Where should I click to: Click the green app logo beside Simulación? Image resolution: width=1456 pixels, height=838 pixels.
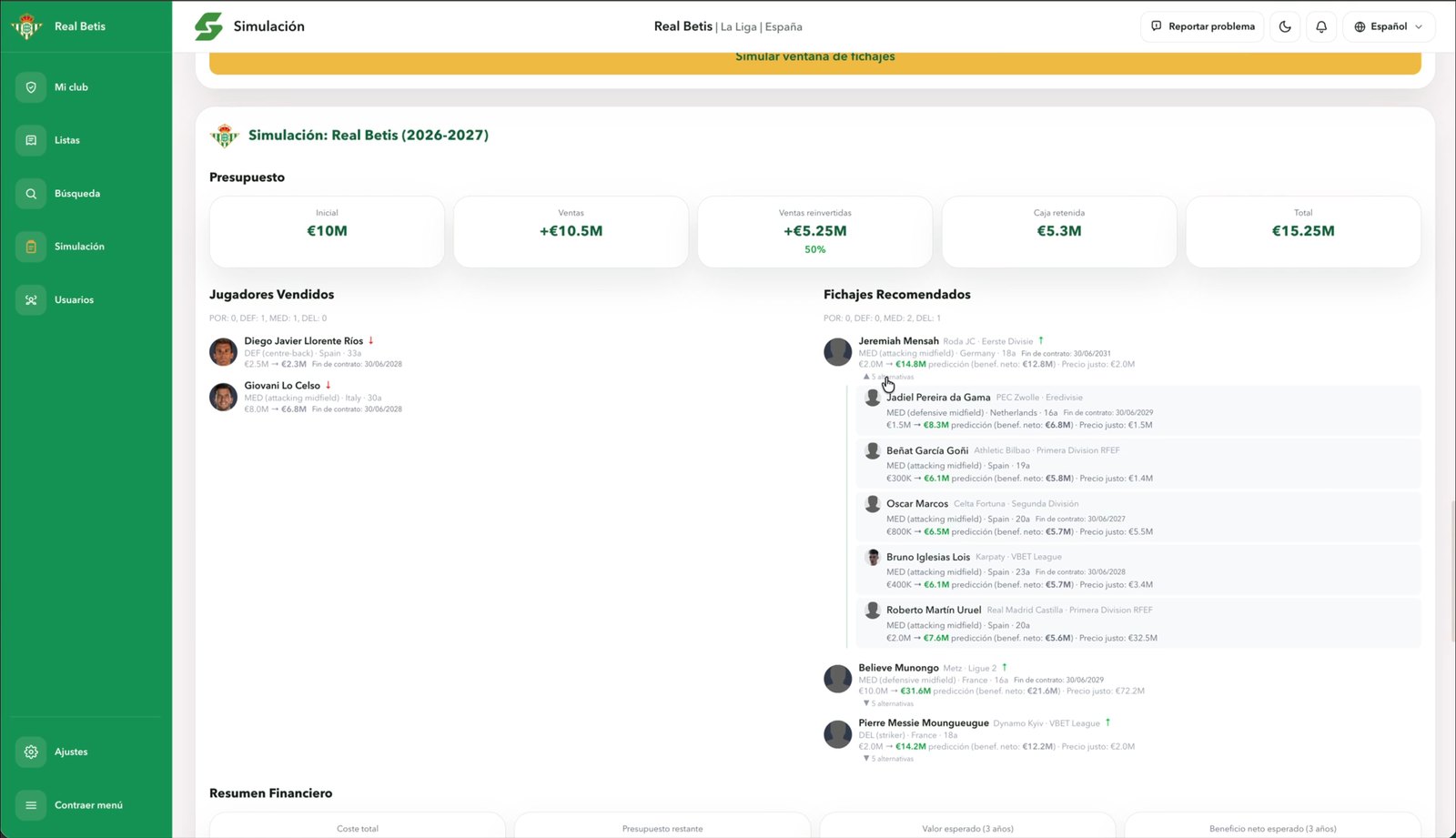tap(208, 26)
